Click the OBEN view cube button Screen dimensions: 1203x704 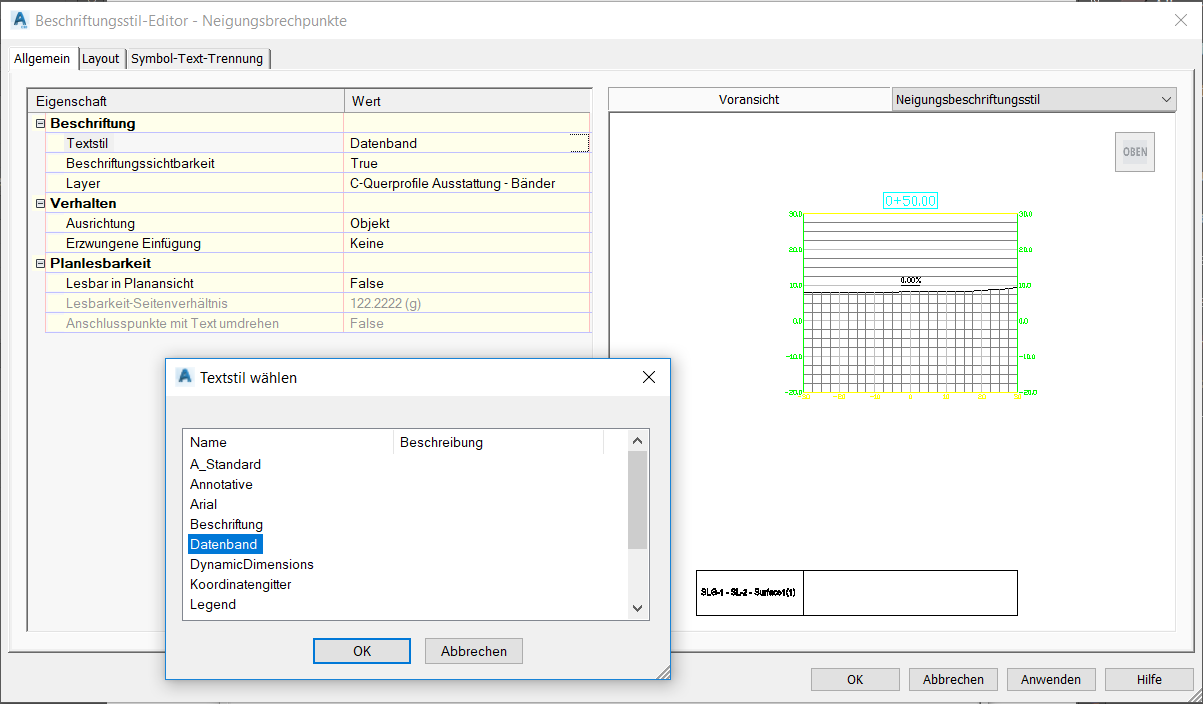click(1135, 152)
